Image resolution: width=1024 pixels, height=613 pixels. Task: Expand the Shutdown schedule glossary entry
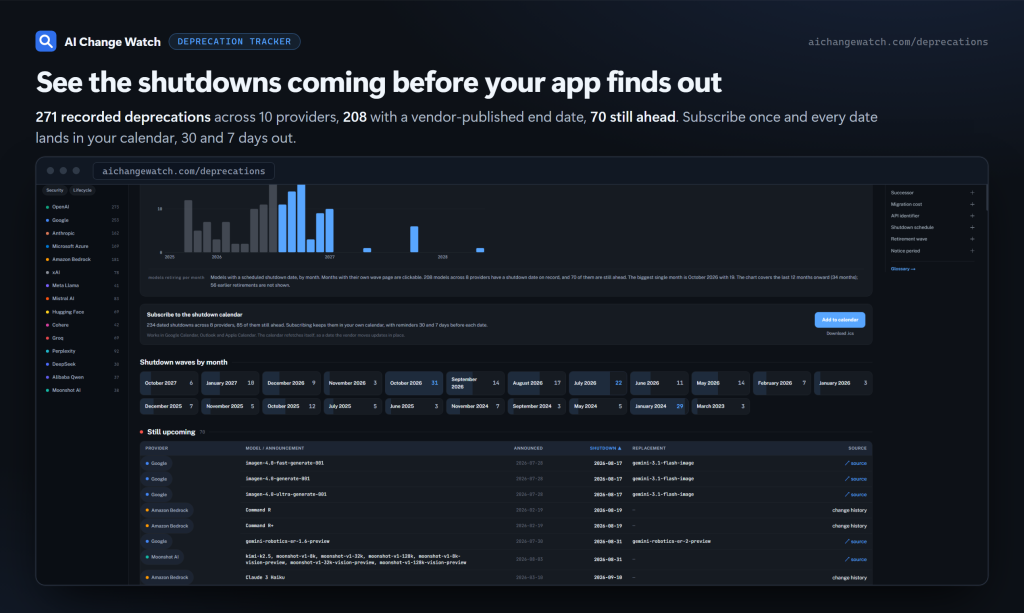tap(932, 227)
